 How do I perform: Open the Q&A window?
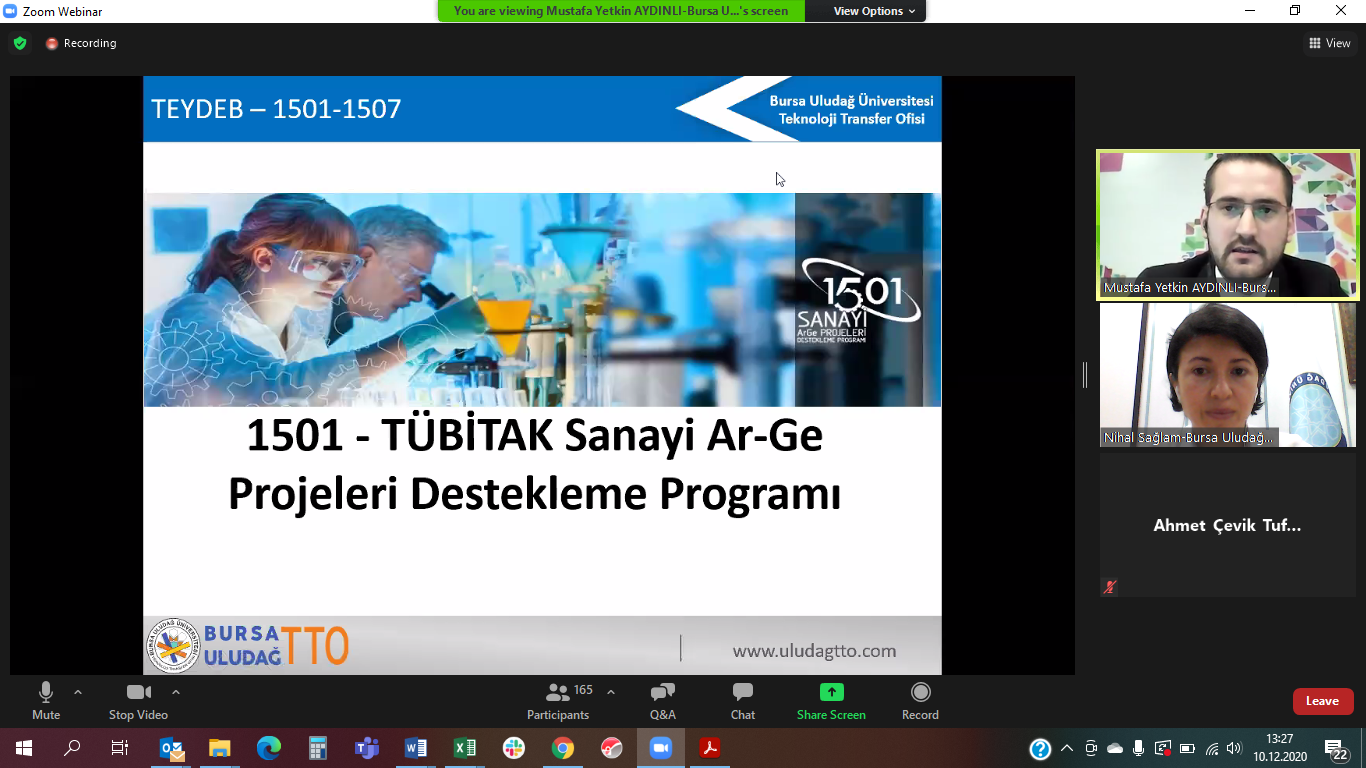pyautogui.click(x=663, y=700)
